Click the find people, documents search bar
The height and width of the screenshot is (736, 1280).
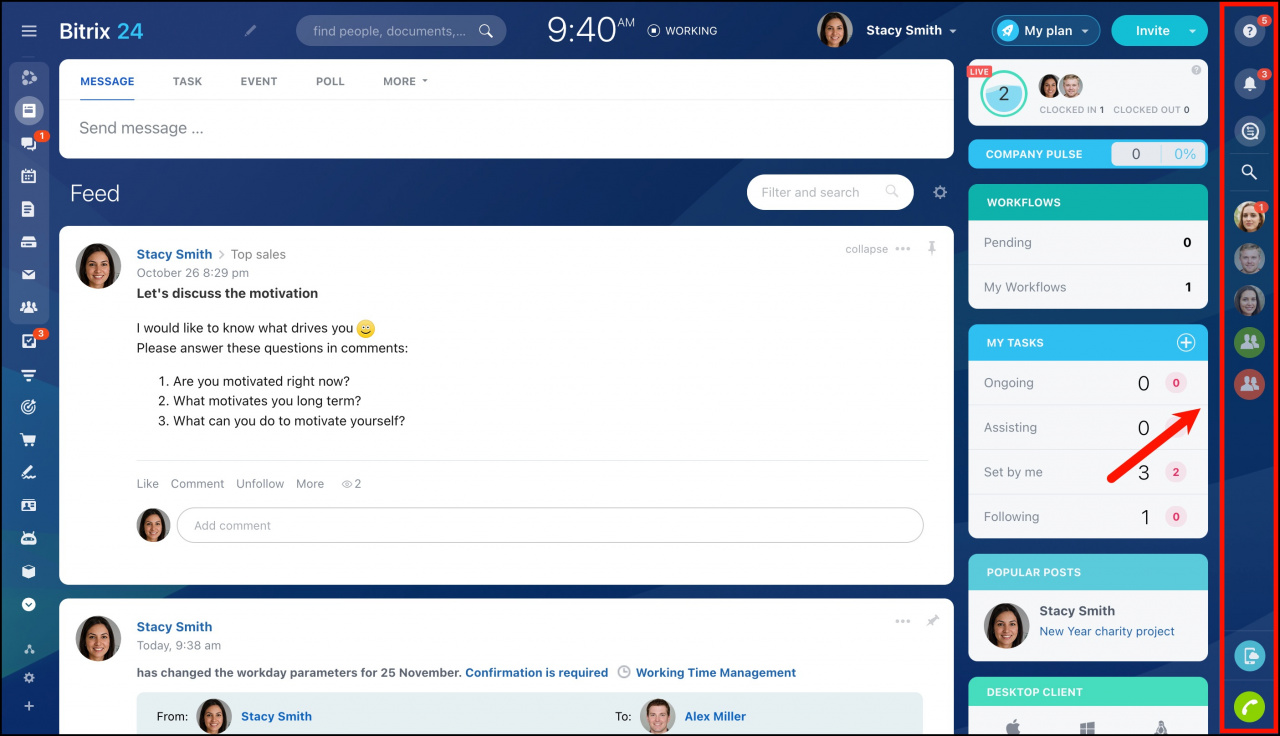(x=401, y=31)
